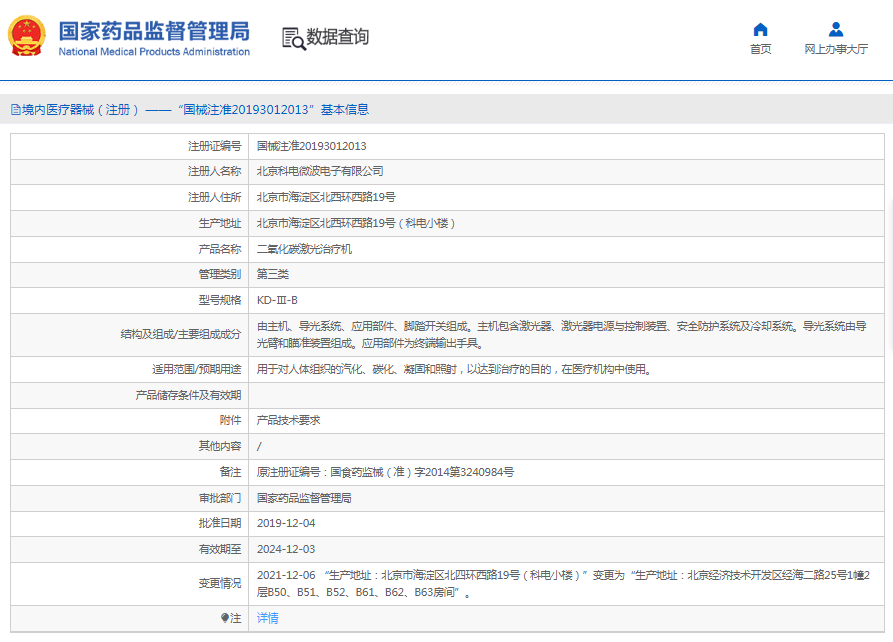The width and height of the screenshot is (893, 642).
Task: Select the 境内医疗器械（注册） breadcrumb text
Action: [x=80, y=110]
